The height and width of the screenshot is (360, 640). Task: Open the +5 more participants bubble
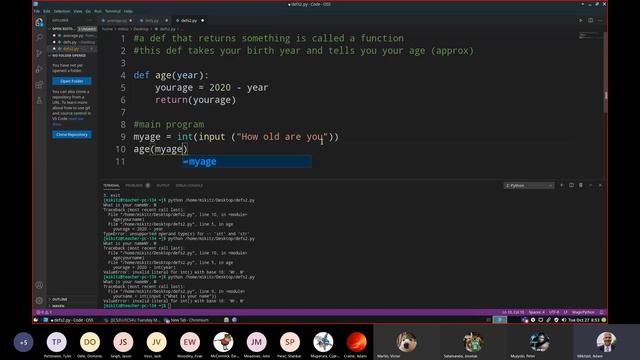point(23,342)
